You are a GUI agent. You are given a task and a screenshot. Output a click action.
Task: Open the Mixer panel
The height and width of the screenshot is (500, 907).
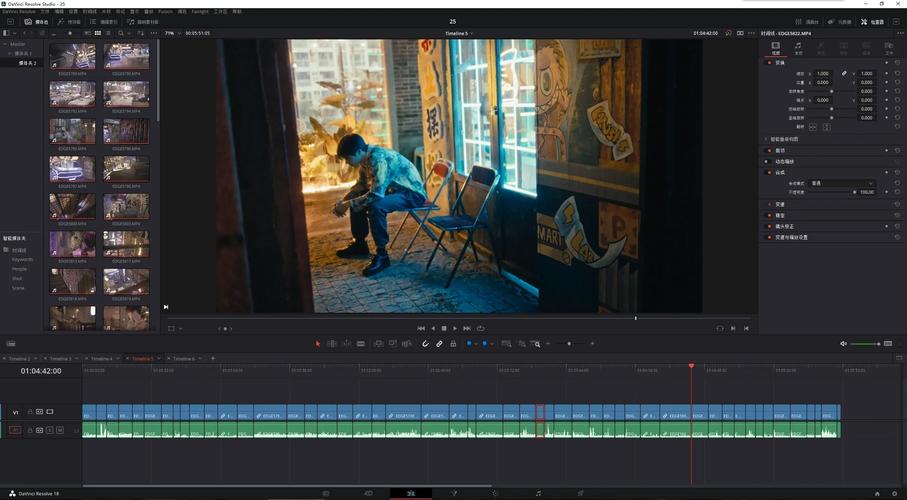pyautogui.click(x=807, y=21)
